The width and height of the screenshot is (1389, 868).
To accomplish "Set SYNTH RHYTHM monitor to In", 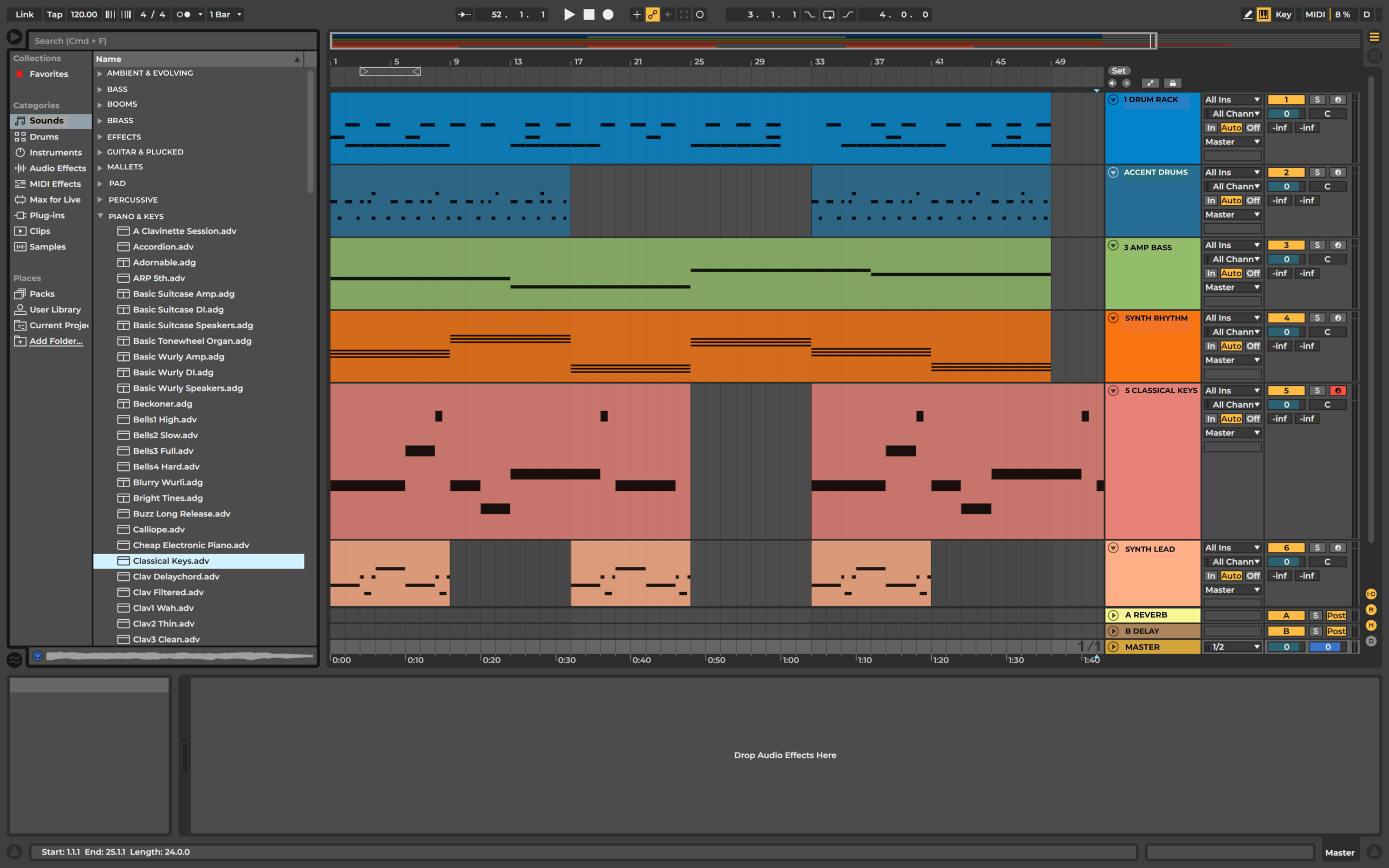I will pos(1211,346).
